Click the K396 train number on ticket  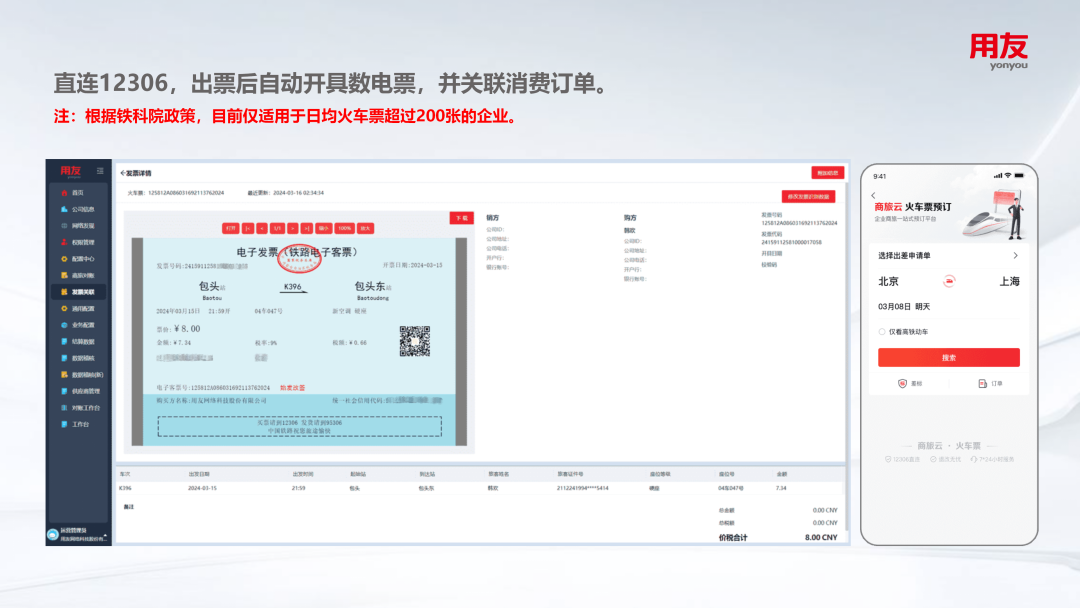tap(293, 286)
